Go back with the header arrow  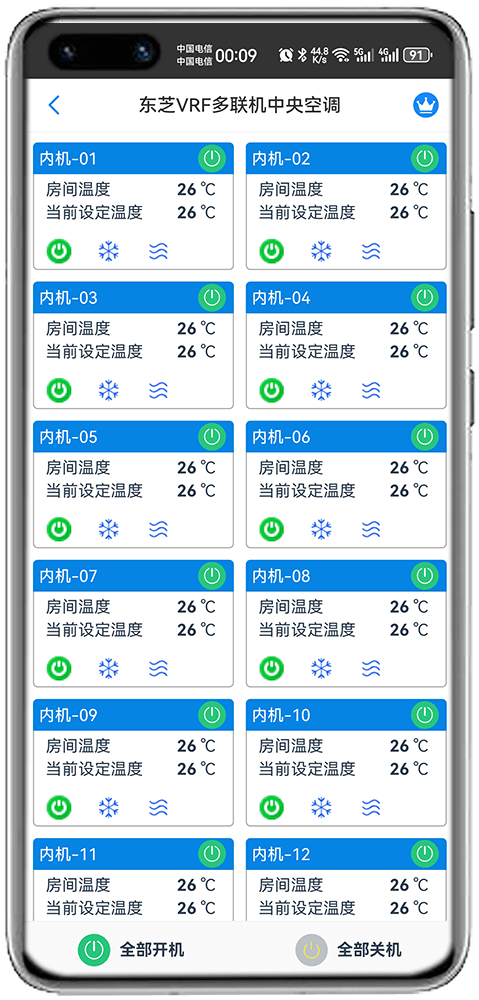(54, 105)
